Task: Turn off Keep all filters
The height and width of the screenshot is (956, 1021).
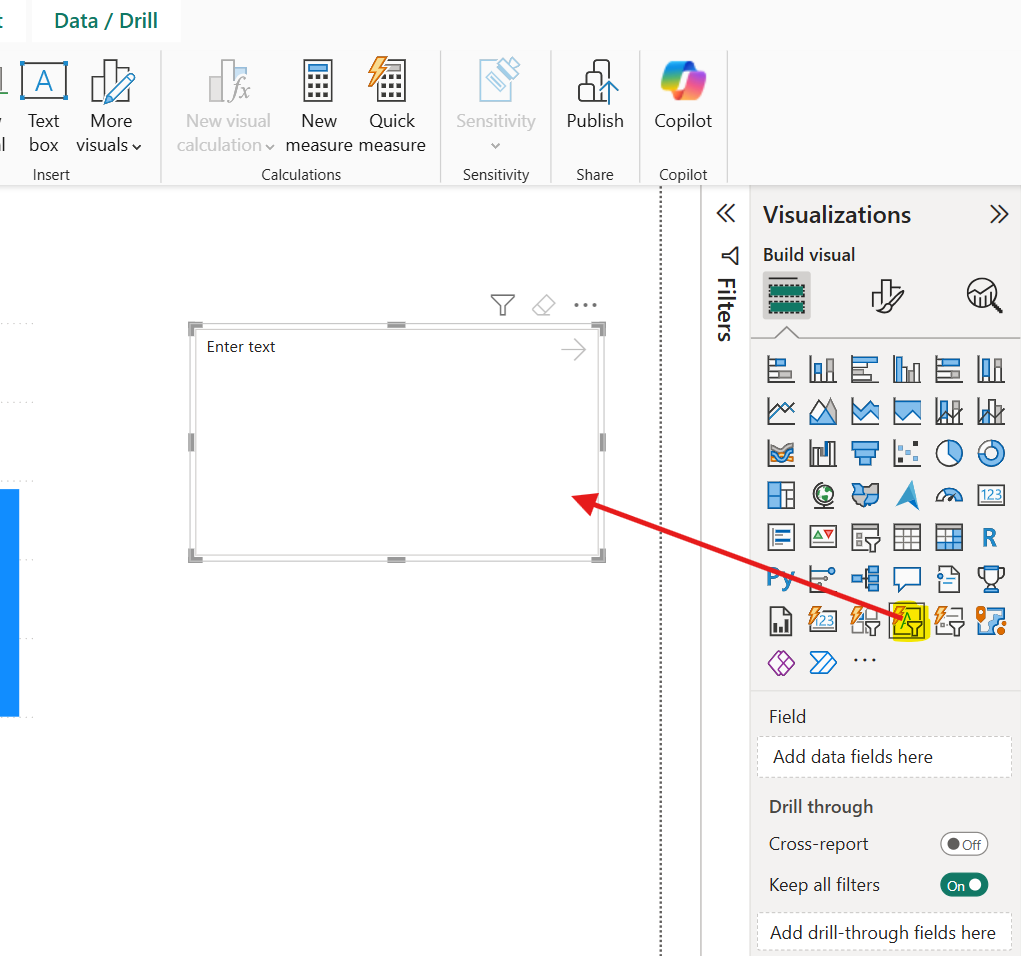Action: (x=963, y=884)
